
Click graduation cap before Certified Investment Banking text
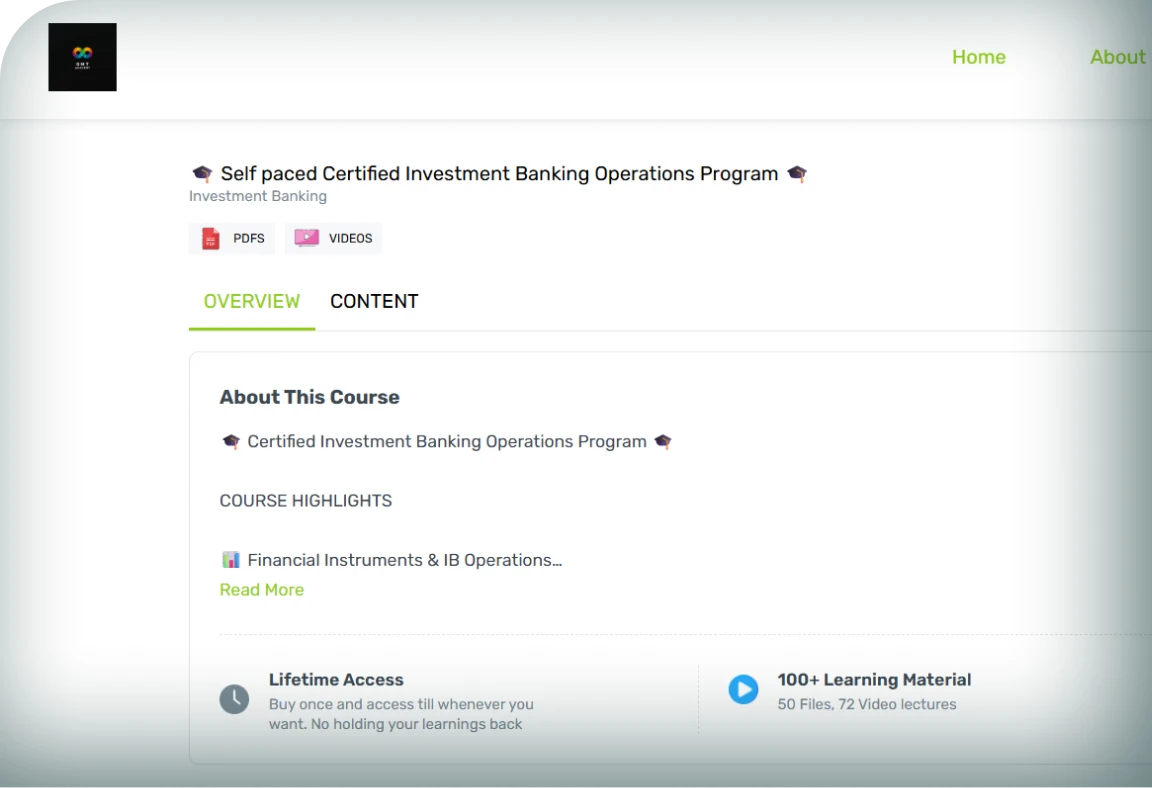[231, 441]
